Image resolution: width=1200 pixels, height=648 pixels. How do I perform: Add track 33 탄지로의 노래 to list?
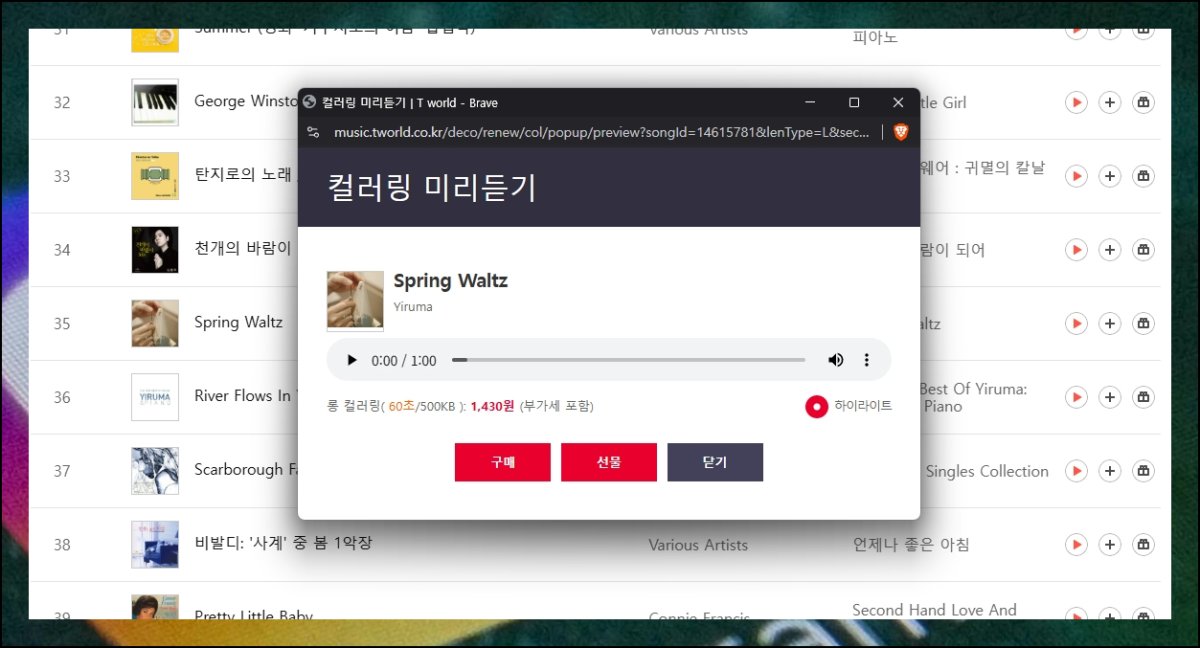point(1109,176)
